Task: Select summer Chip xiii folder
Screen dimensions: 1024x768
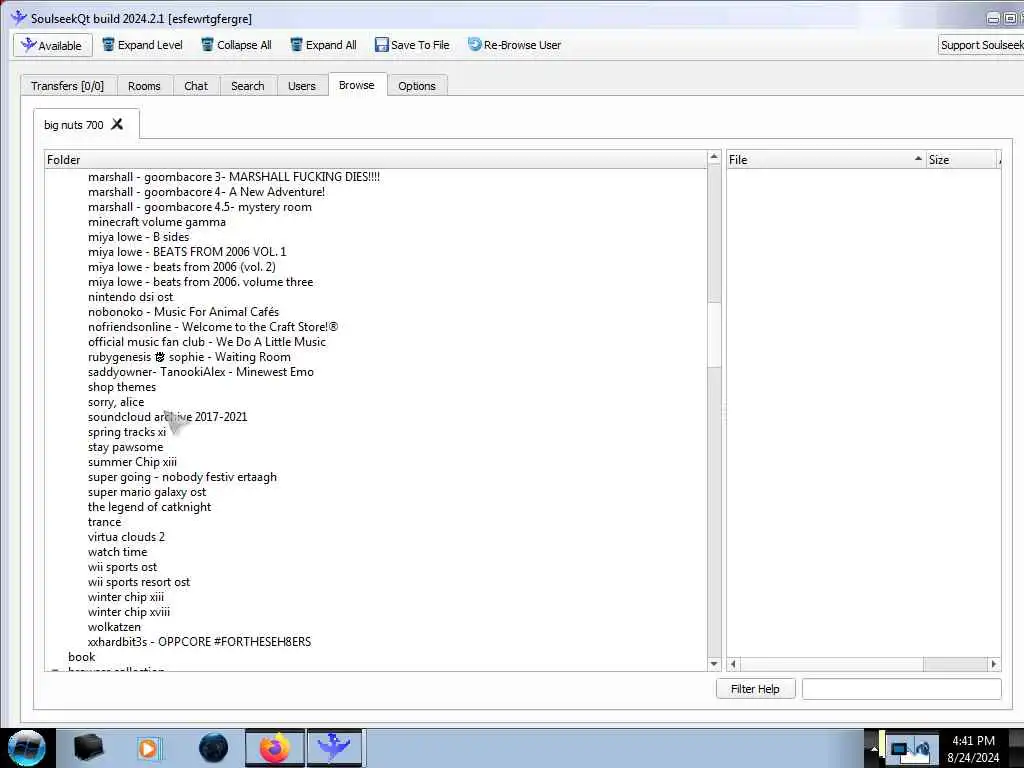Action: [x=133, y=462]
